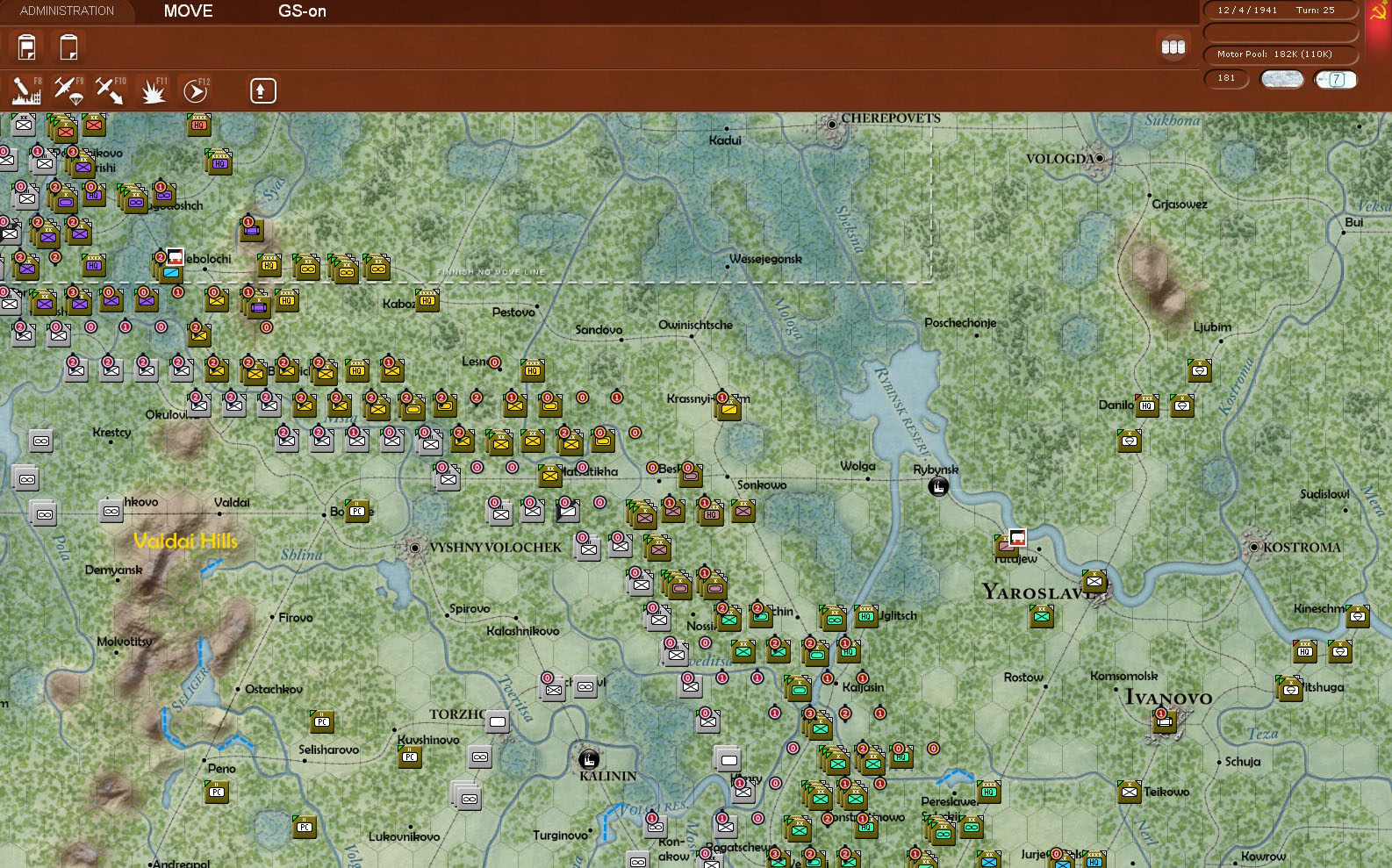Click the Soviet hammer and sickle emblem

(x=1378, y=11)
